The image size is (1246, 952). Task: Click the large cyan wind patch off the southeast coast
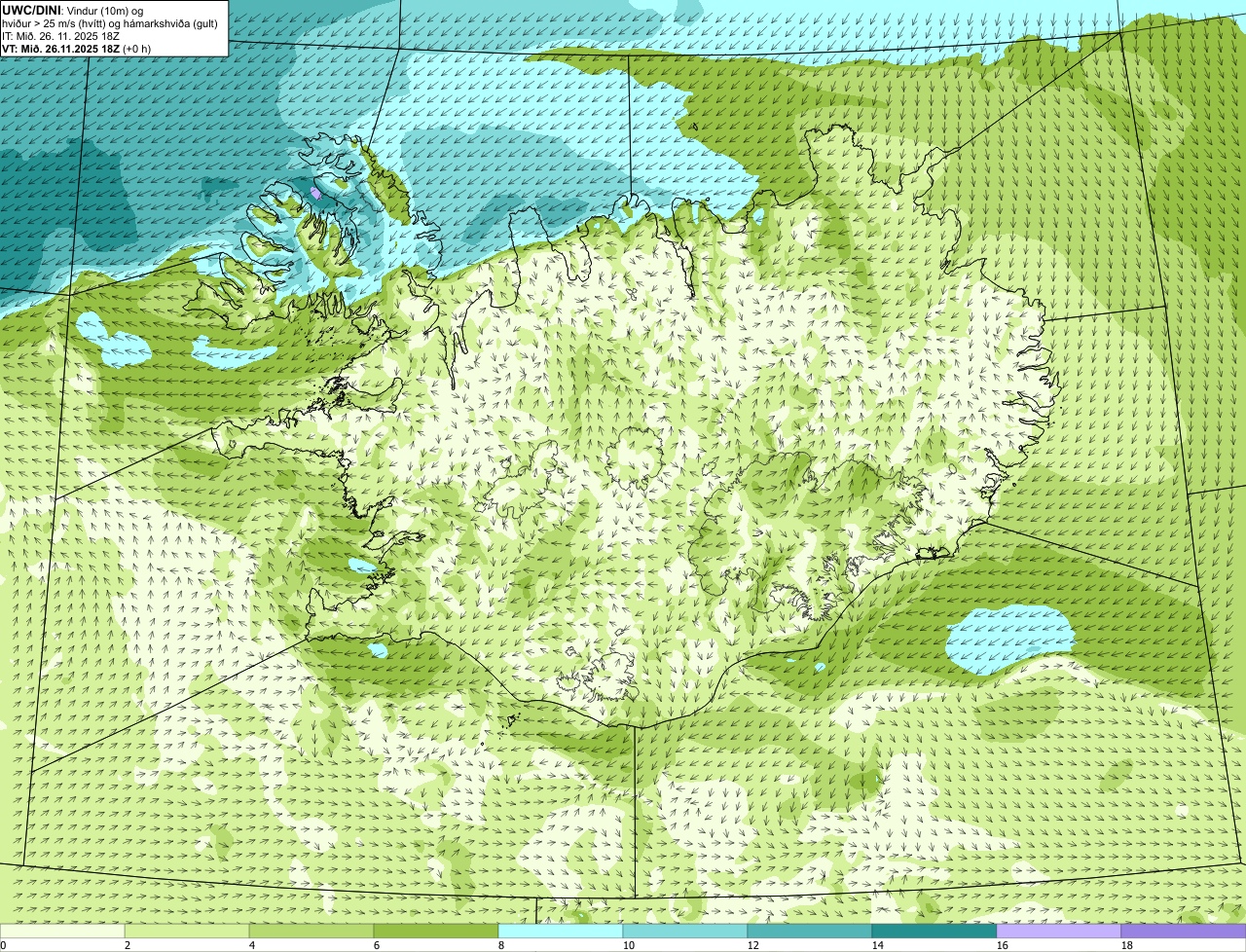click(1010, 640)
